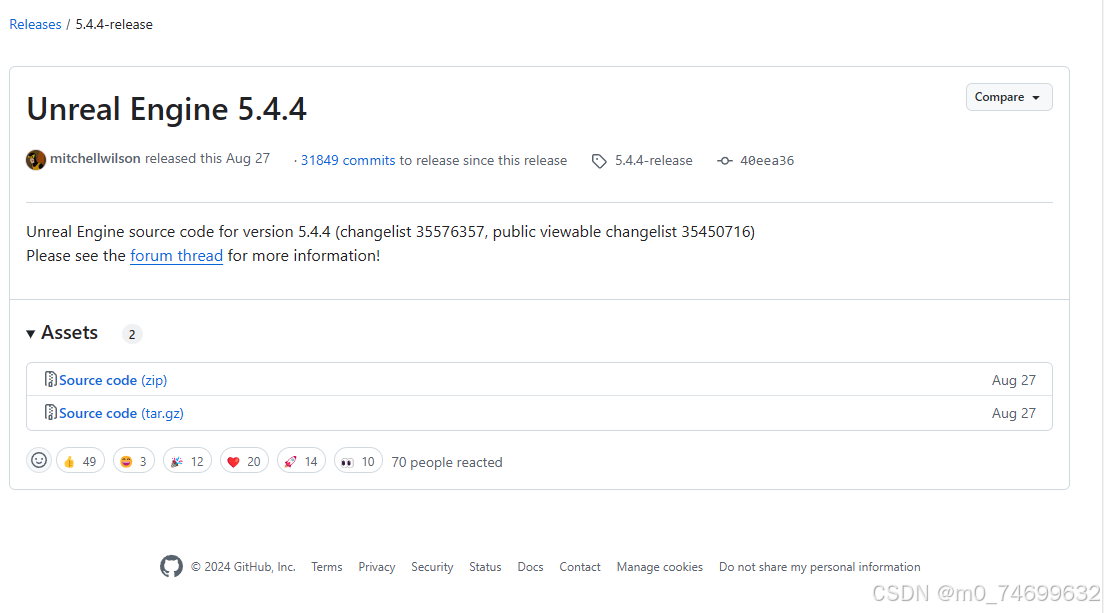
Task: Open the Status footer link
Action: [485, 567]
